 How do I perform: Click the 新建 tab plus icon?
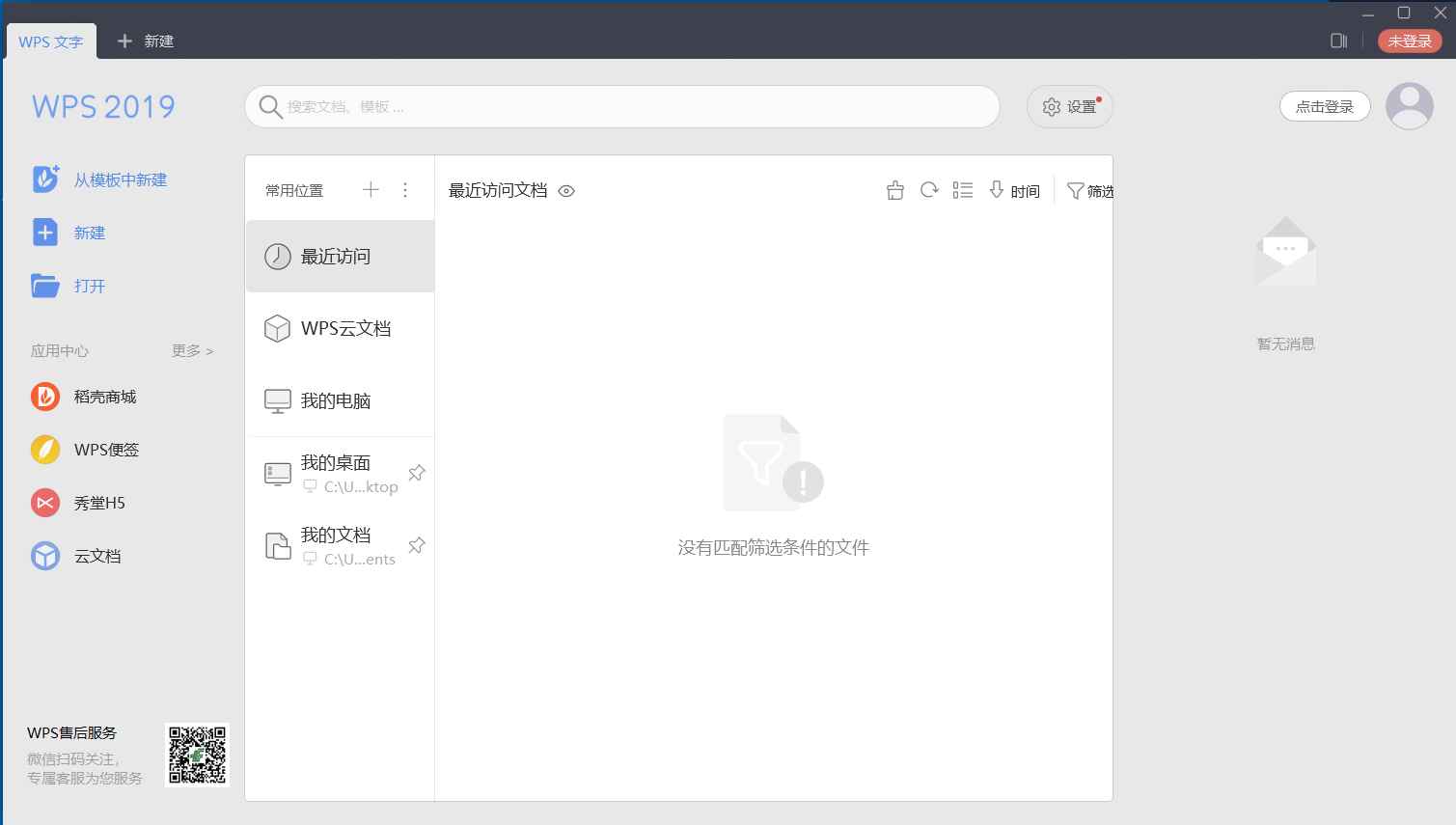click(124, 41)
